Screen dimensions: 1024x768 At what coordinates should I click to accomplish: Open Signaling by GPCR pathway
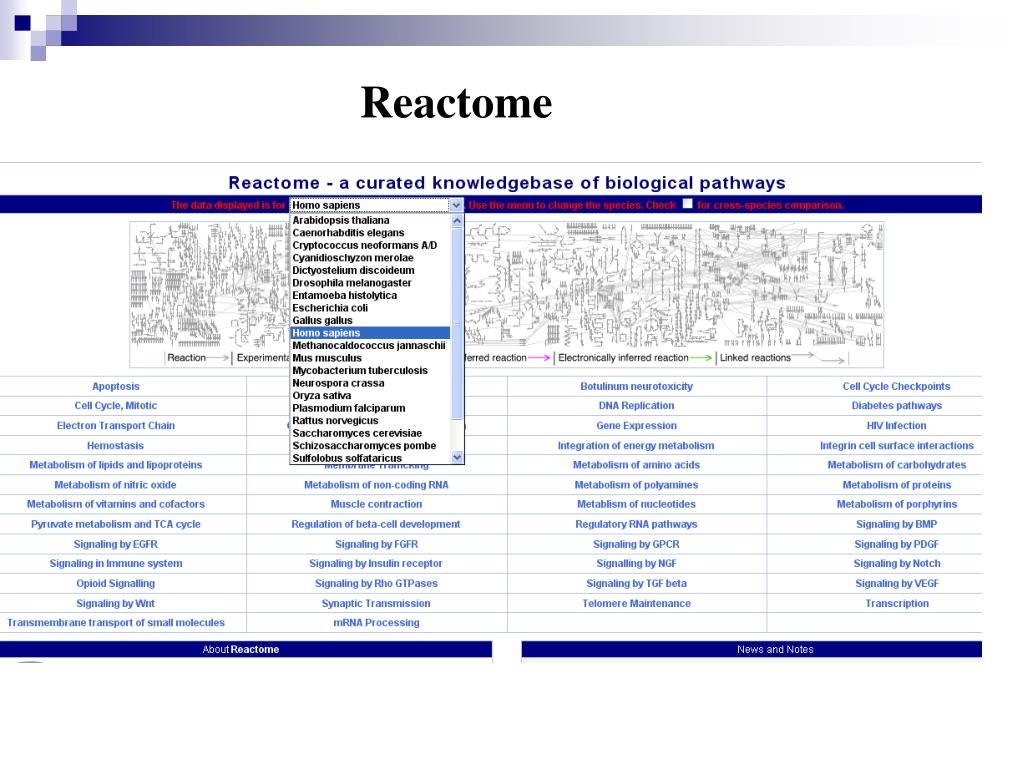tap(637, 544)
